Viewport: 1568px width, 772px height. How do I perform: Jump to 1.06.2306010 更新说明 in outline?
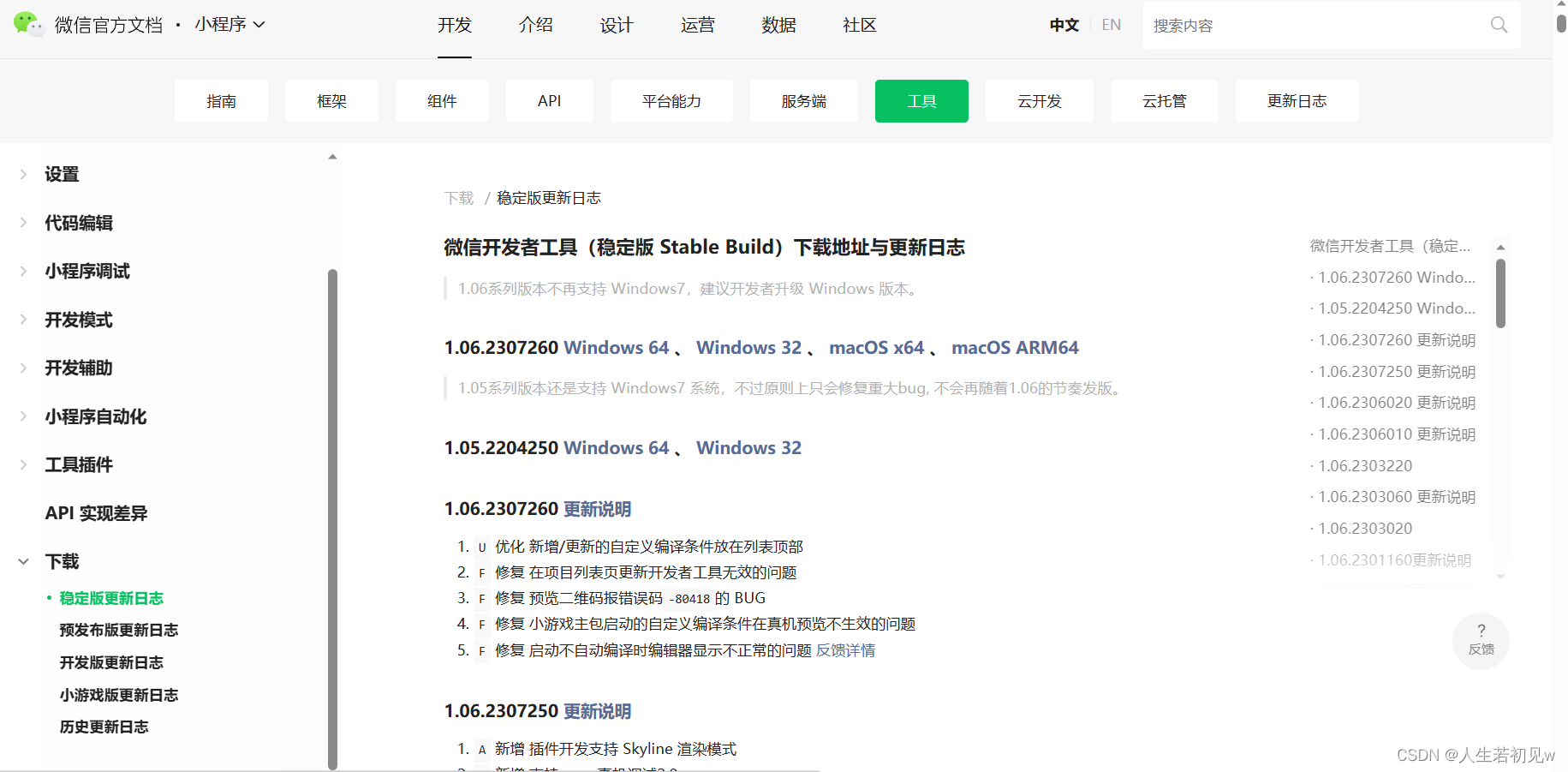tap(1397, 434)
